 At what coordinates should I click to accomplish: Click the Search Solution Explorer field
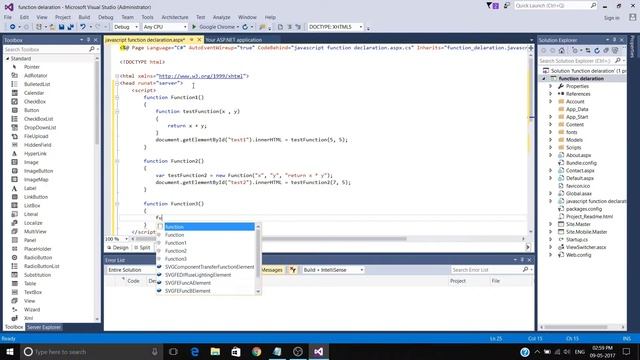coord(582,61)
